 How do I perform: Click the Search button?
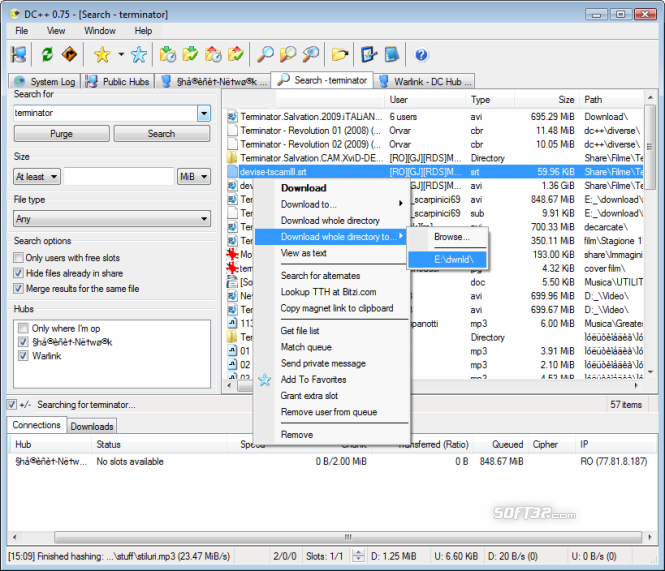tap(161, 134)
